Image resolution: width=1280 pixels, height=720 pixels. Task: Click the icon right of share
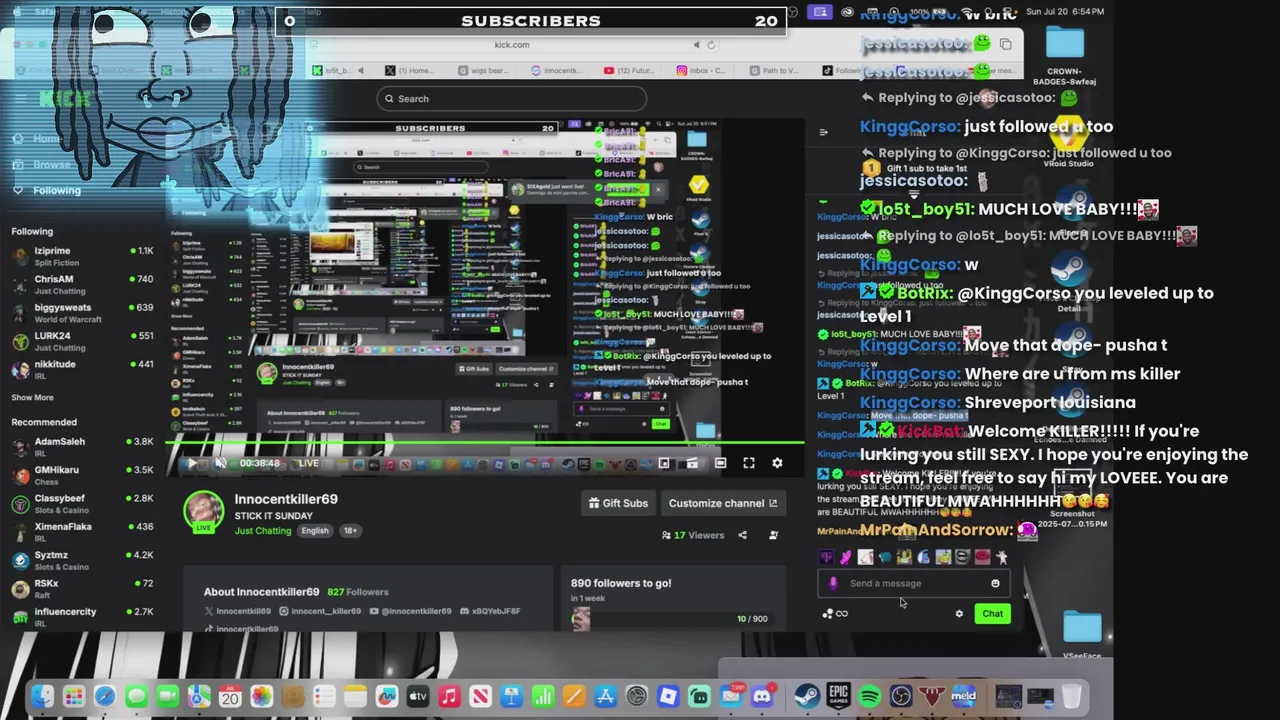click(x=773, y=535)
